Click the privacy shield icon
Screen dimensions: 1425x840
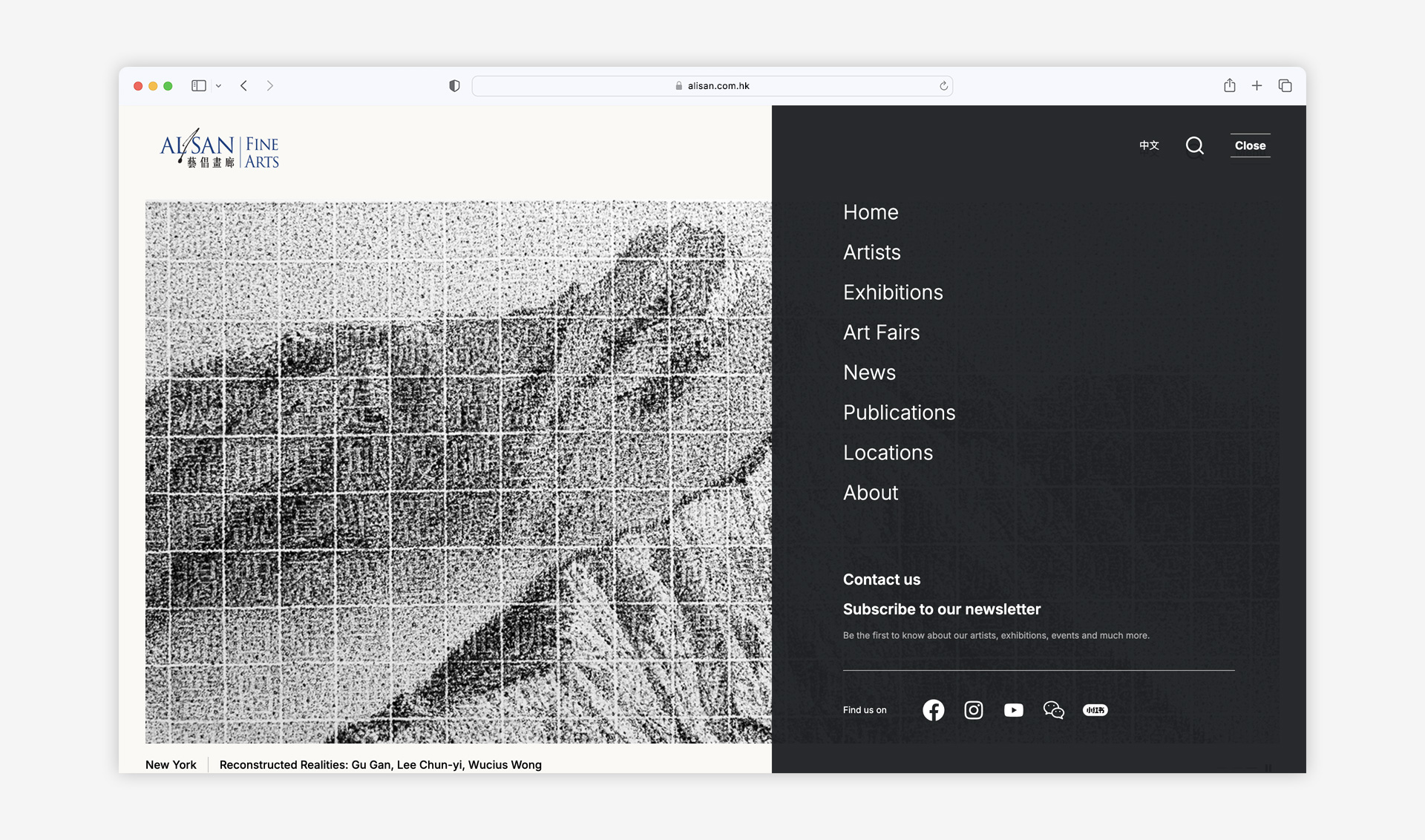tap(454, 86)
